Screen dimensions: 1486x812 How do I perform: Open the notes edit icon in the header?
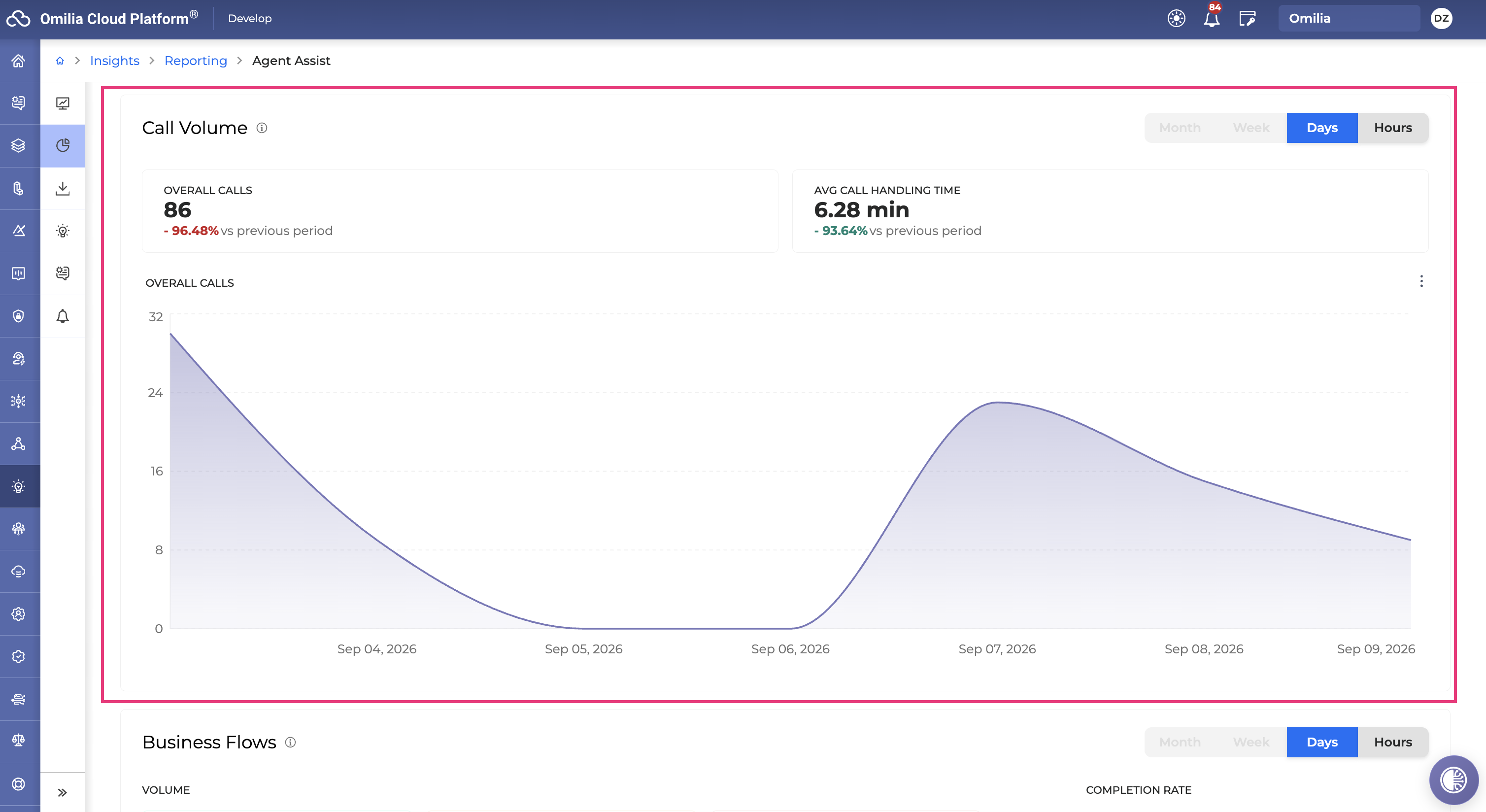[1247, 18]
